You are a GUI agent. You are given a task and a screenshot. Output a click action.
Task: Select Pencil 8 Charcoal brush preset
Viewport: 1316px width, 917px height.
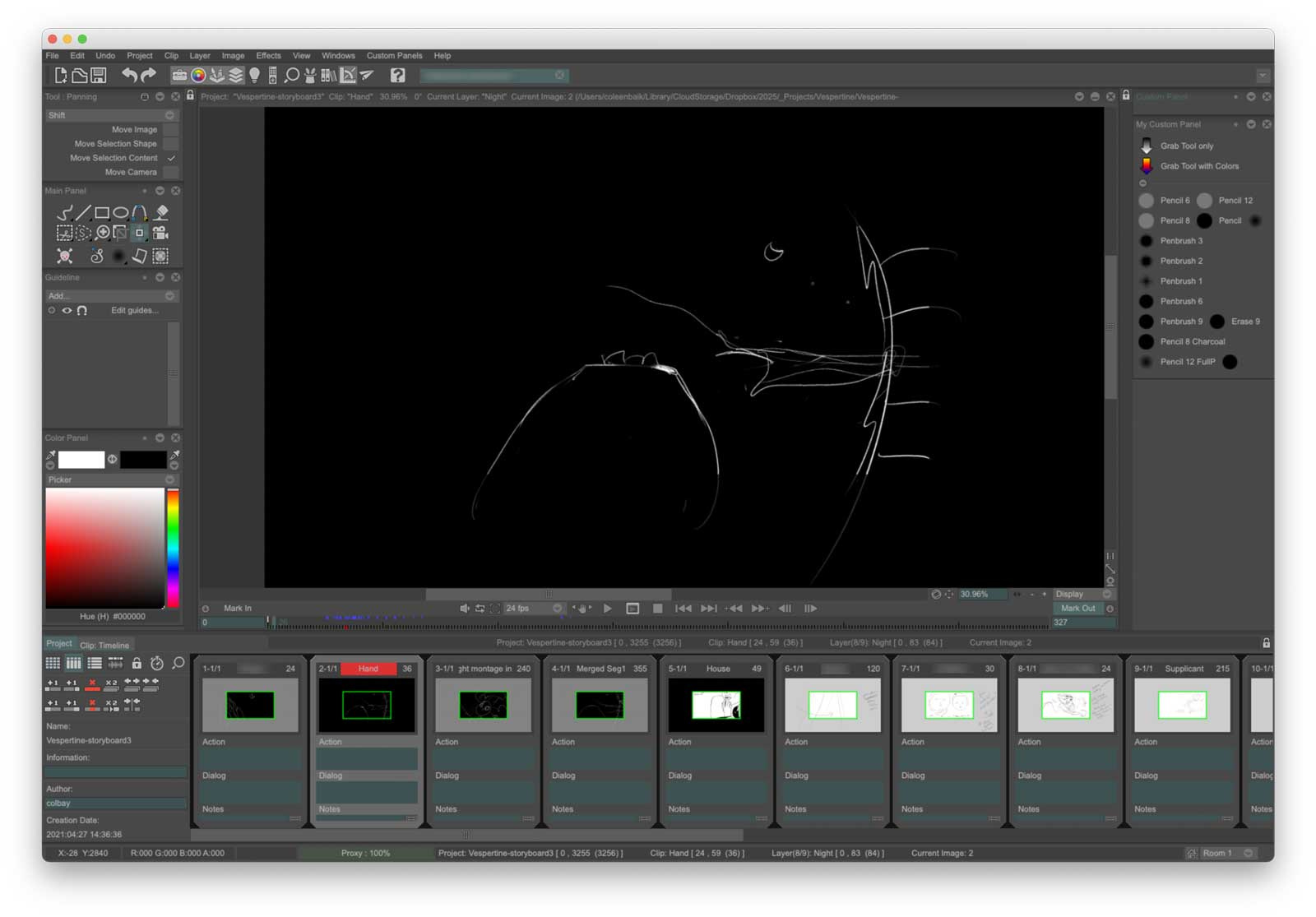pos(1183,342)
